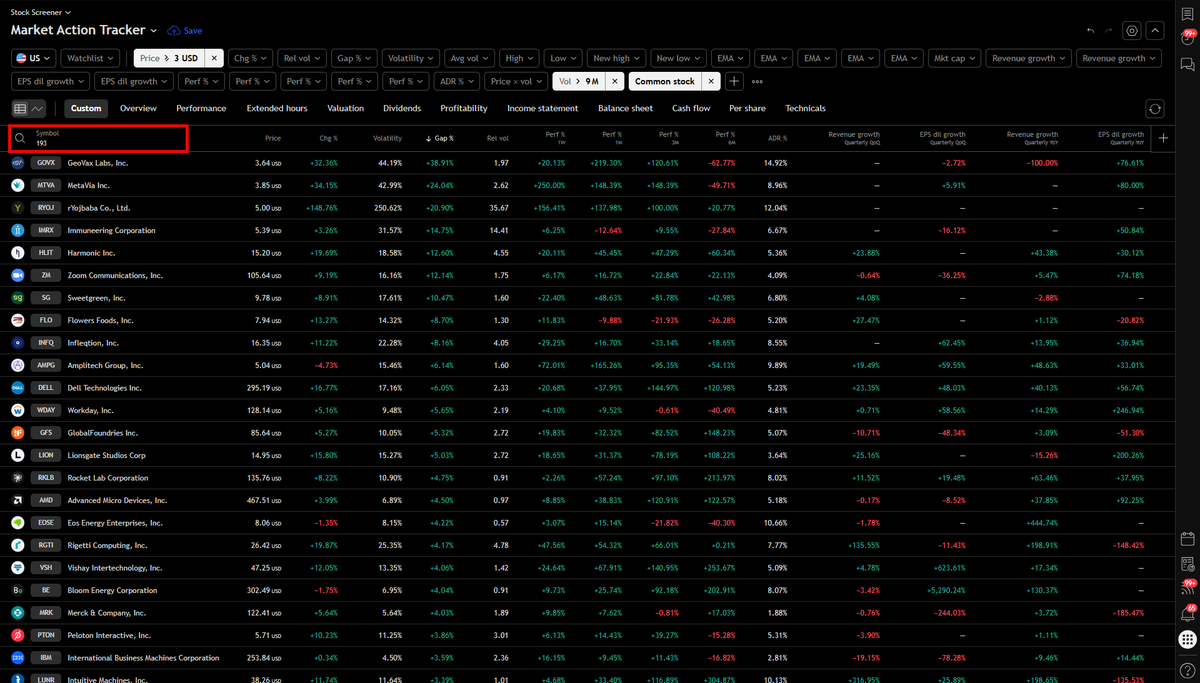
Task: Open the products grid icon in sidebar
Action: click(x=1187, y=639)
